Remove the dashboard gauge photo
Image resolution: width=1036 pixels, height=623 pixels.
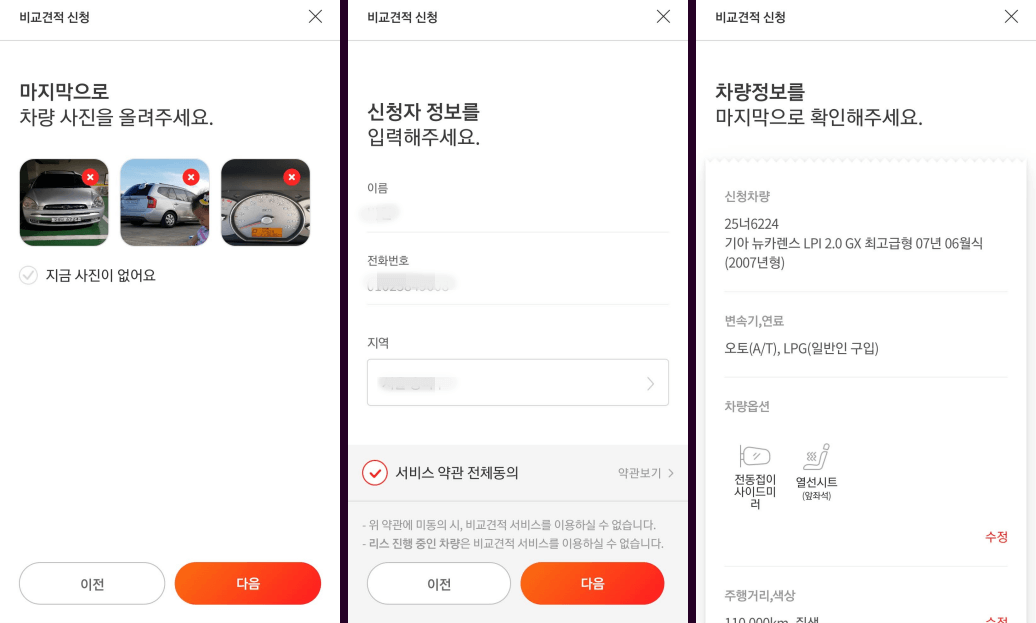[x=291, y=176]
